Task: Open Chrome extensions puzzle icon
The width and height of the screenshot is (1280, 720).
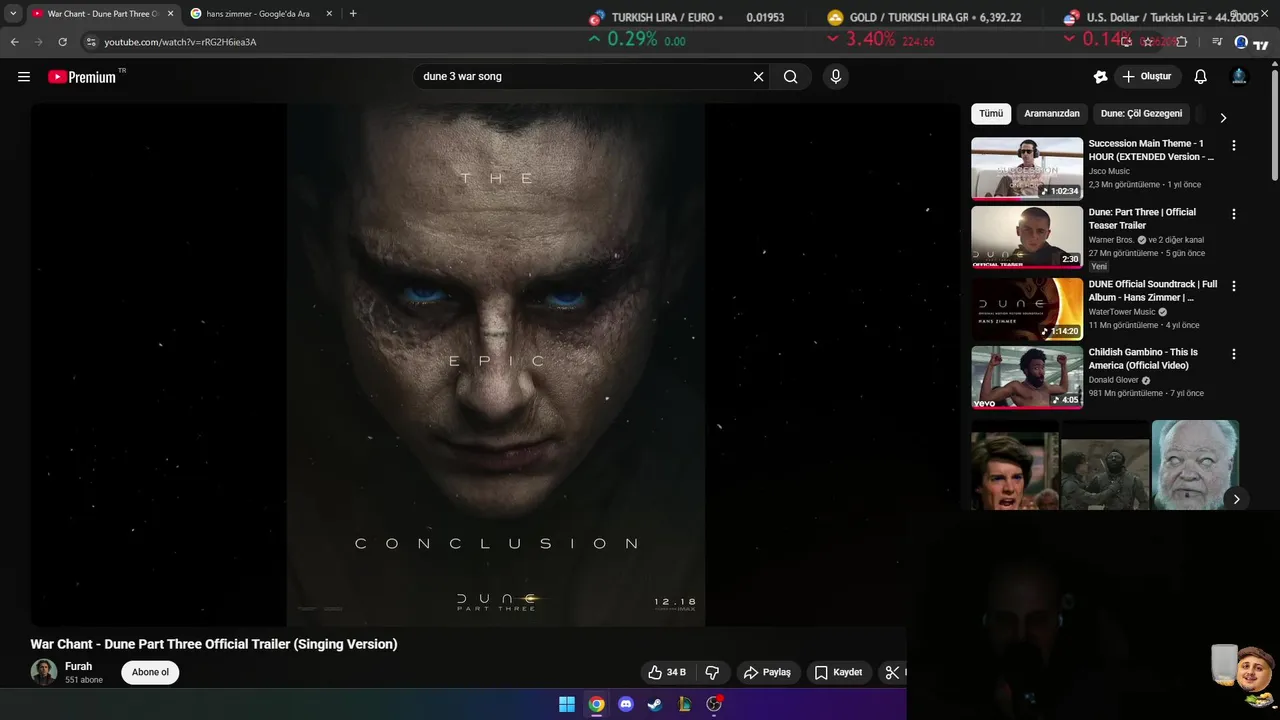Action: tap(1182, 42)
